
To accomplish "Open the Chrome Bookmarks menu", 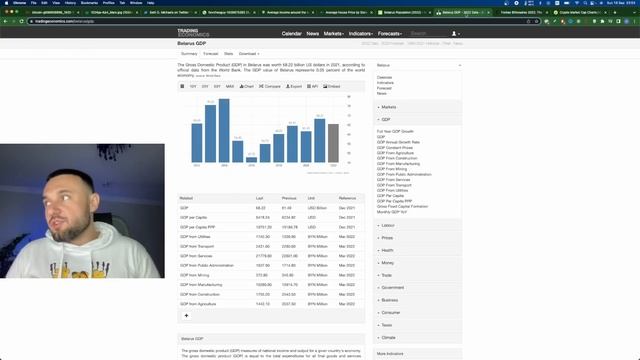I will (89, 3).
